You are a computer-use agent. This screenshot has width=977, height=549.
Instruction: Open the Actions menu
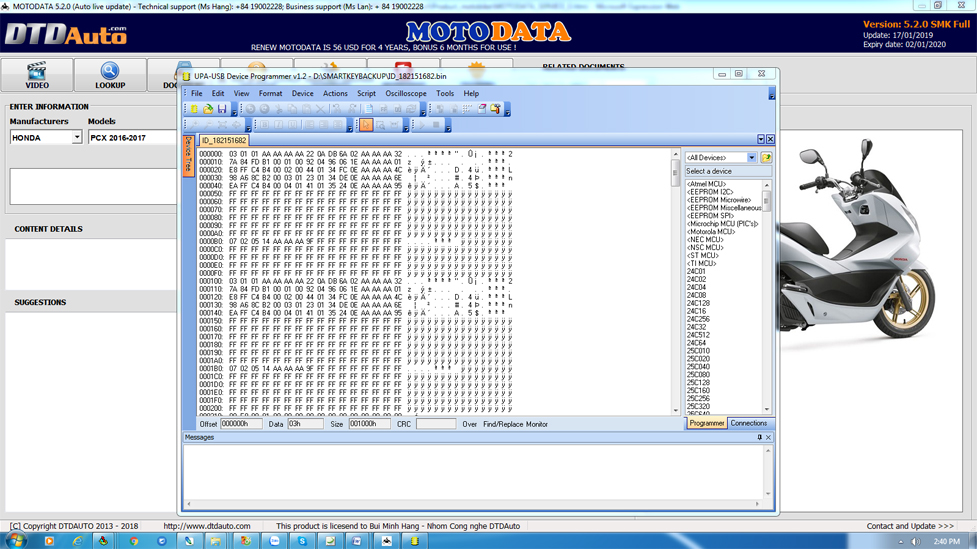coord(335,93)
